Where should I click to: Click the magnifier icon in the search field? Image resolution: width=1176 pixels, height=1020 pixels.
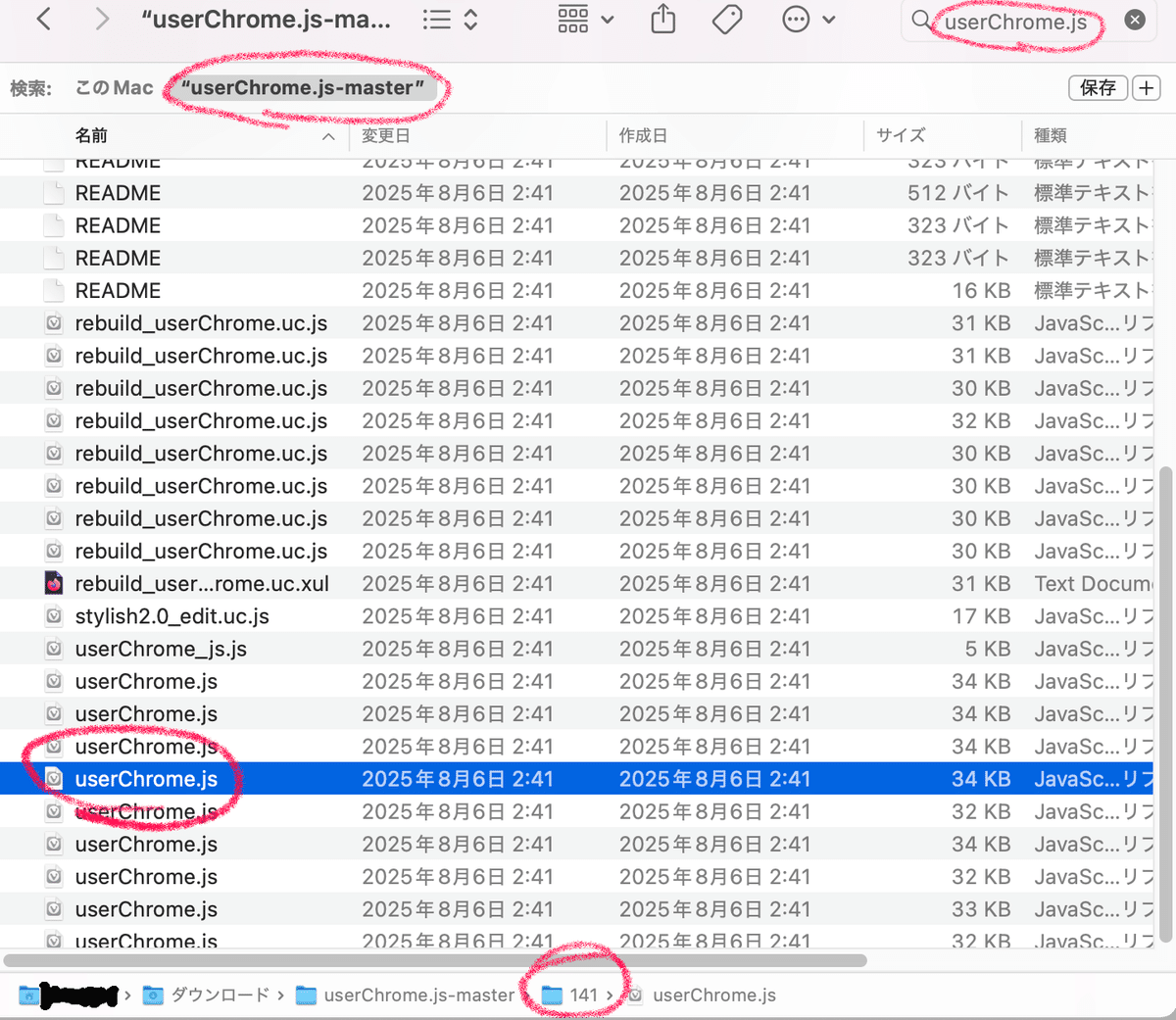pos(922,19)
